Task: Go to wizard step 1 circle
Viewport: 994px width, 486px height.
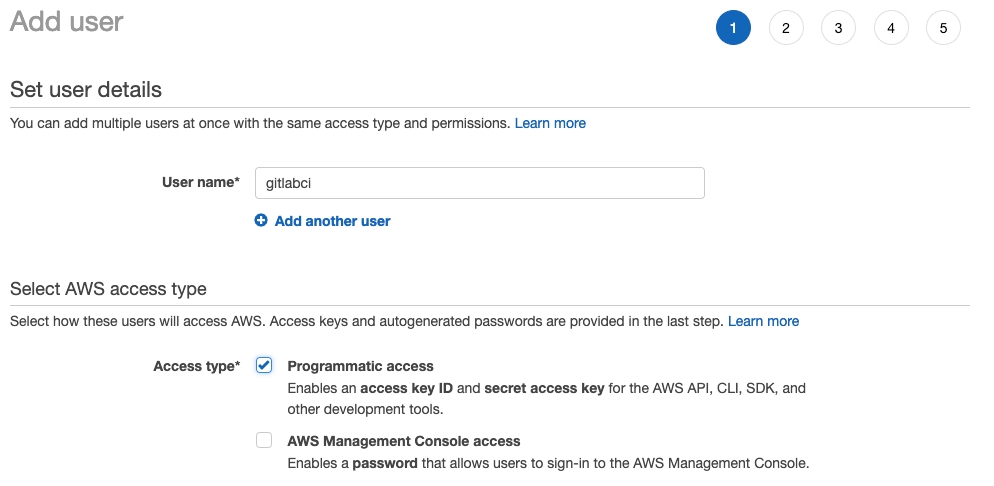Action: point(733,28)
